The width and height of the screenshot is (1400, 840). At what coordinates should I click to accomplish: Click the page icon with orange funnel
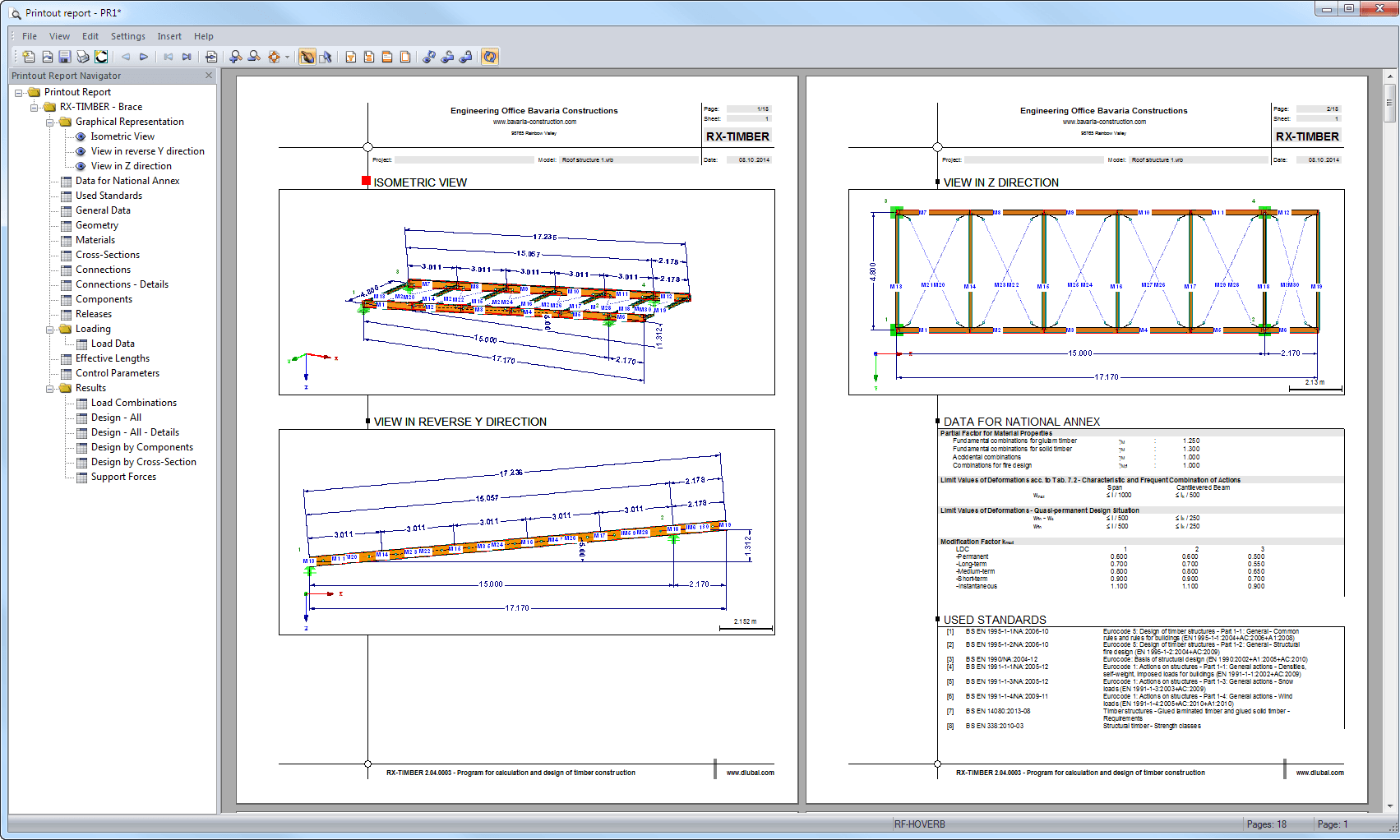(351, 57)
